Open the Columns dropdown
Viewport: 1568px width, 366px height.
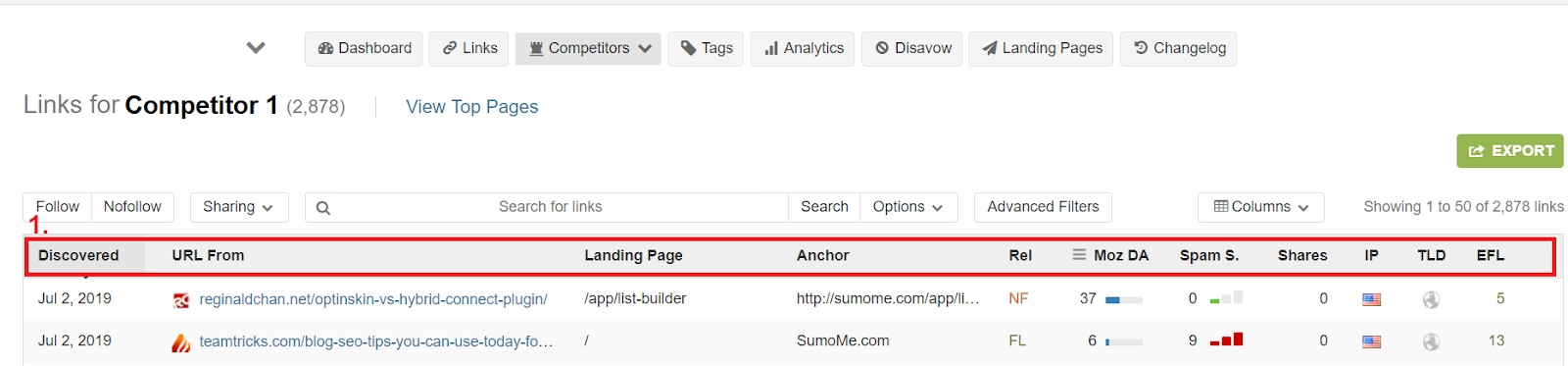[x=1261, y=207]
